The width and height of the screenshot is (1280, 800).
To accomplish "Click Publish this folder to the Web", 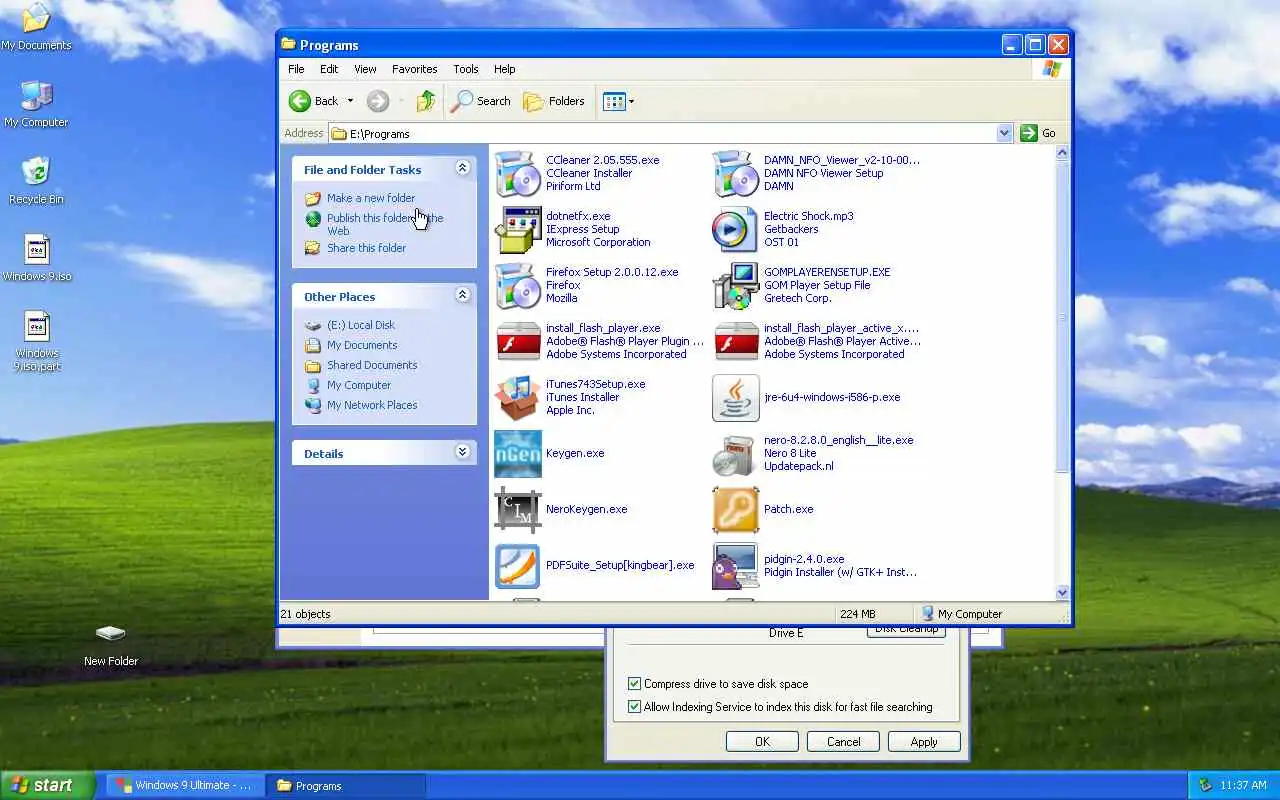I will pyautogui.click(x=385, y=224).
